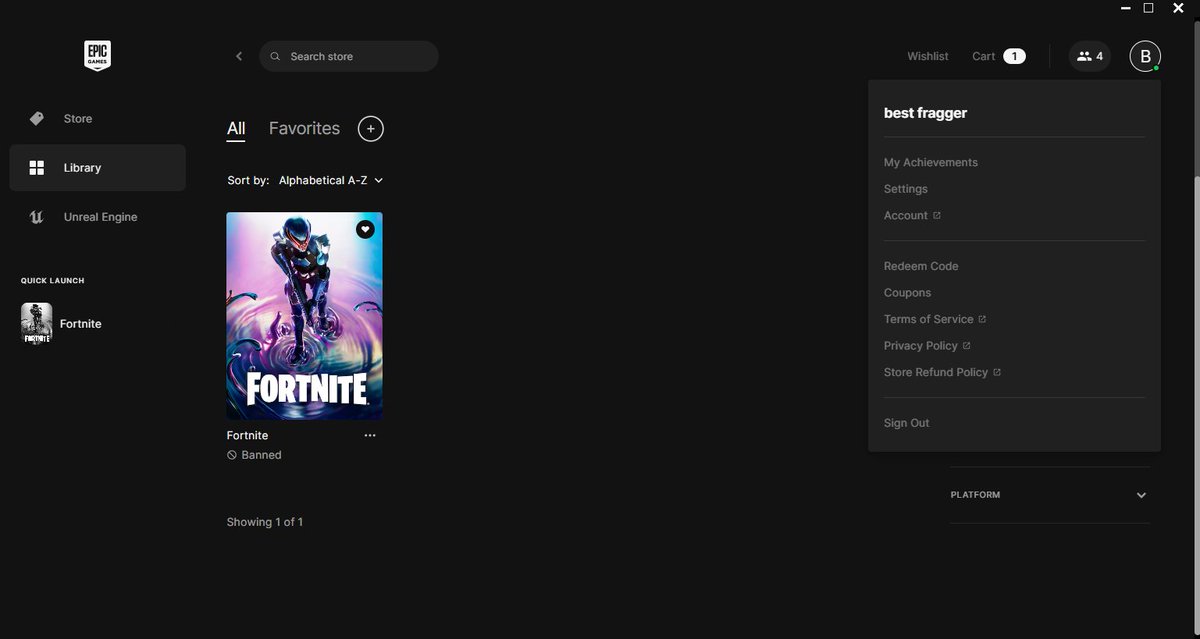
Task: Click the Library sidebar label
Action: click(x=83, y=168)
